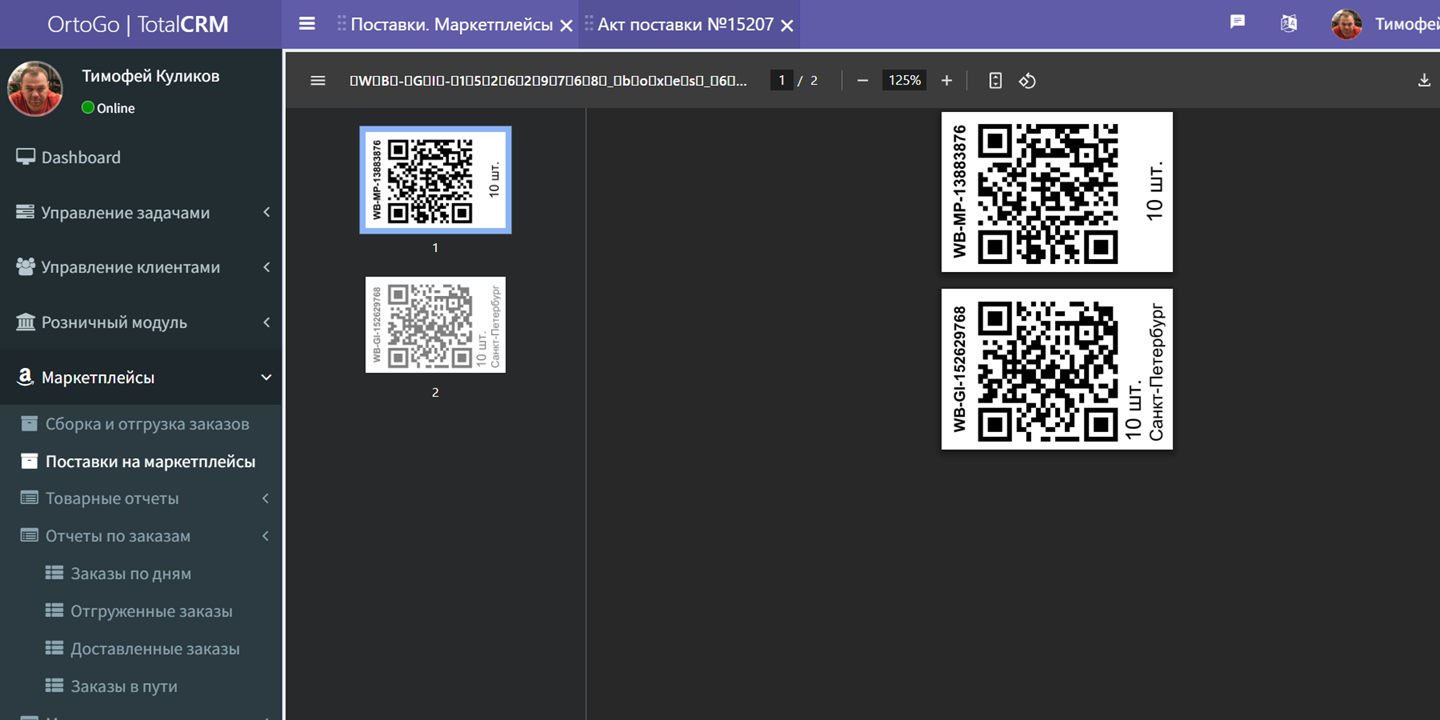Toggle the sidebar with the top hamburger icon
Image resolution: width=1440 pixels, height=720 pixels.
click(307, 24)
